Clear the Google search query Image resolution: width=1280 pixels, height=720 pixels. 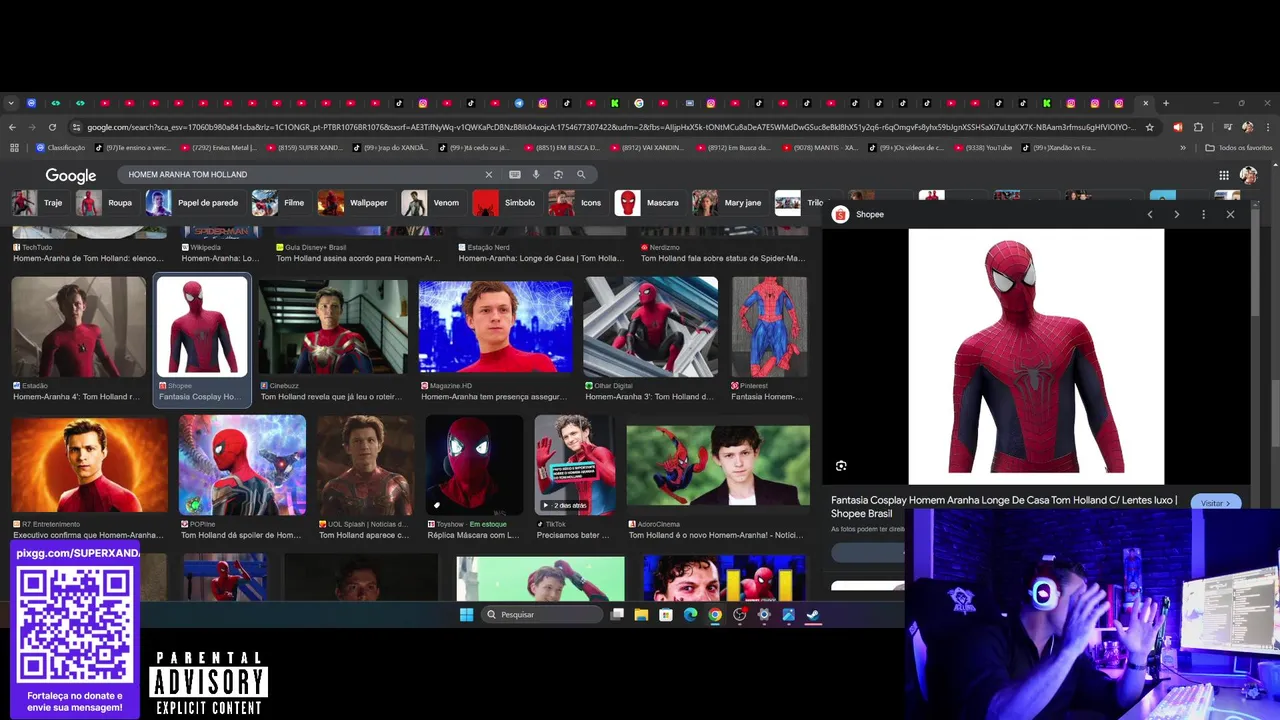[489, 174]
